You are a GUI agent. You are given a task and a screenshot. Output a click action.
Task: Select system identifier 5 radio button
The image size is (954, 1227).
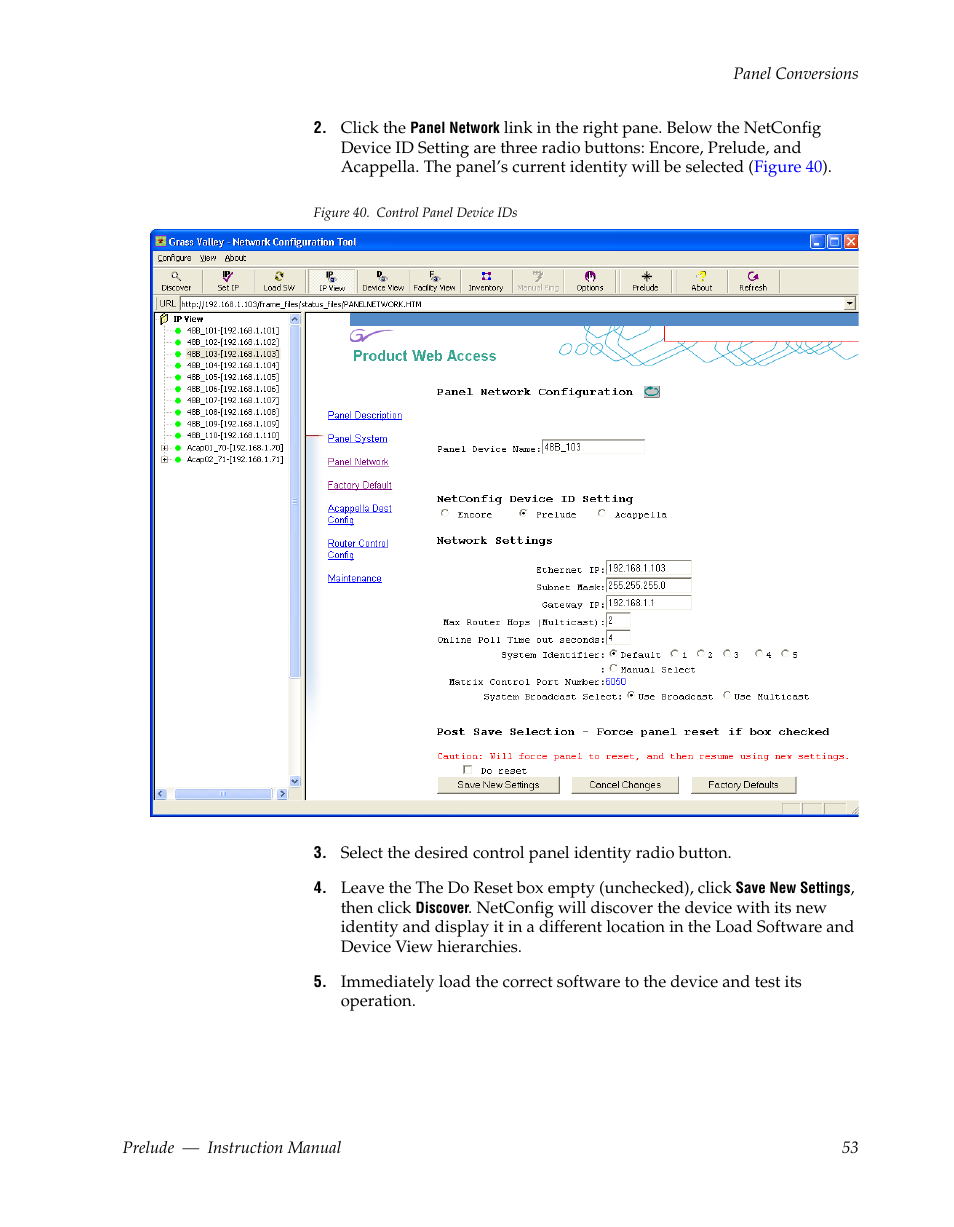point(785,654)
